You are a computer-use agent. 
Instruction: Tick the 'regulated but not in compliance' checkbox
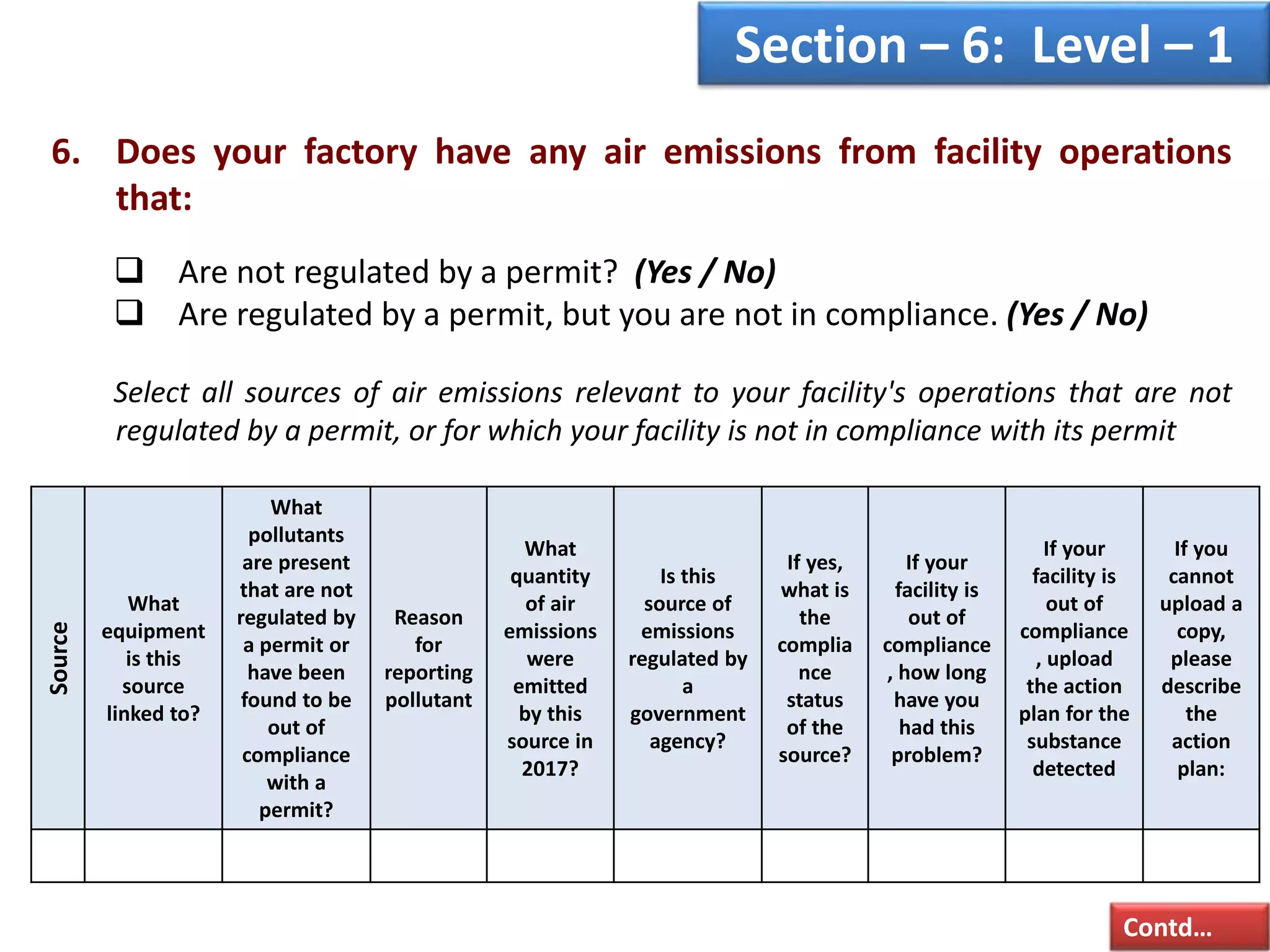click(130, 313)
